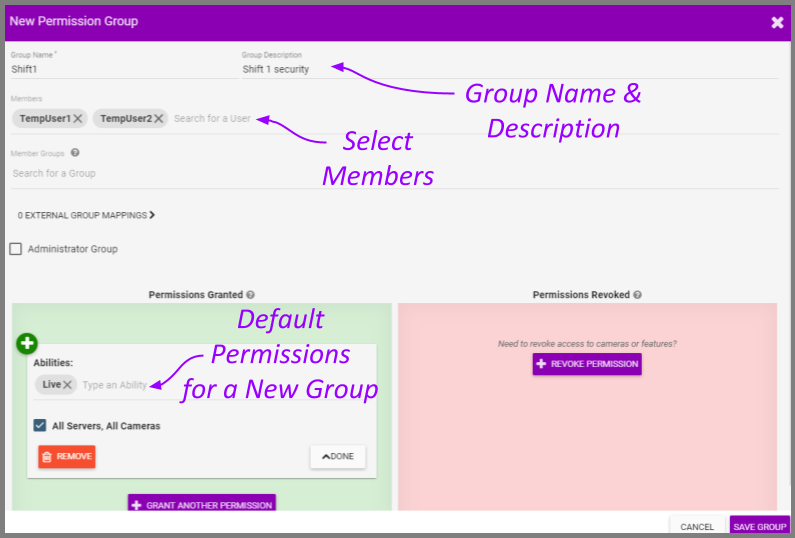Image resolution: width=795 pixels, height=538 pixels.
Task: Close the New Permission Group dialog
Action: pyautogui.click(x=777, y=22)
